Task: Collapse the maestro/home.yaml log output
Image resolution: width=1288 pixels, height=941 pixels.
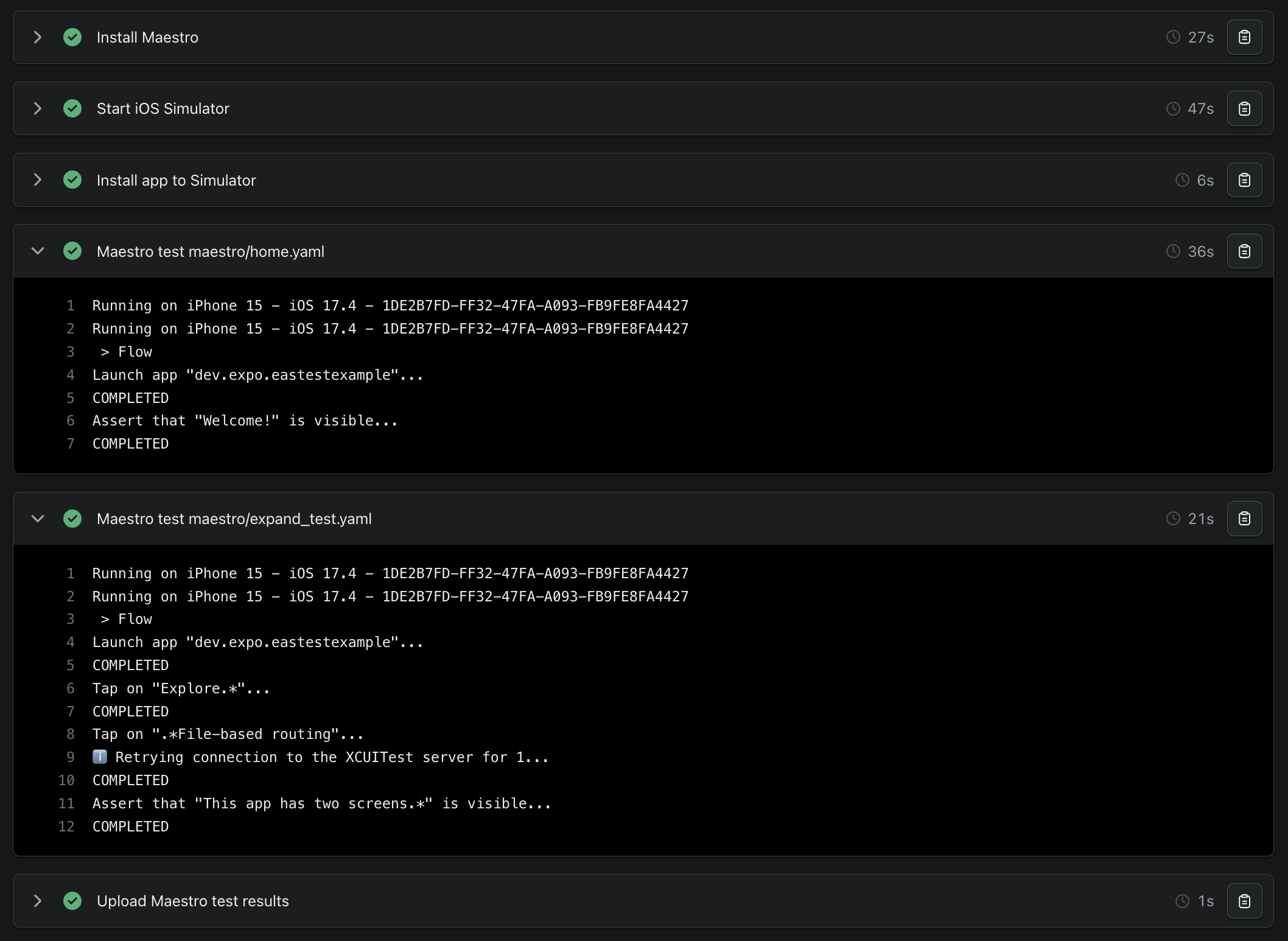Action: (37, 251)
